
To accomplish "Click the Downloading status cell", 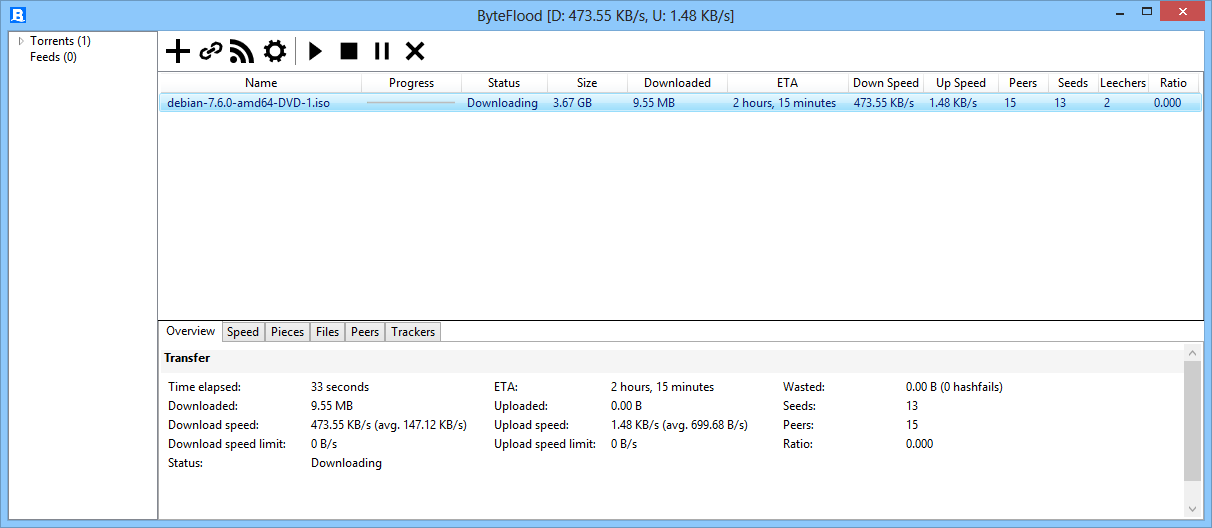I will coord(502,103).
